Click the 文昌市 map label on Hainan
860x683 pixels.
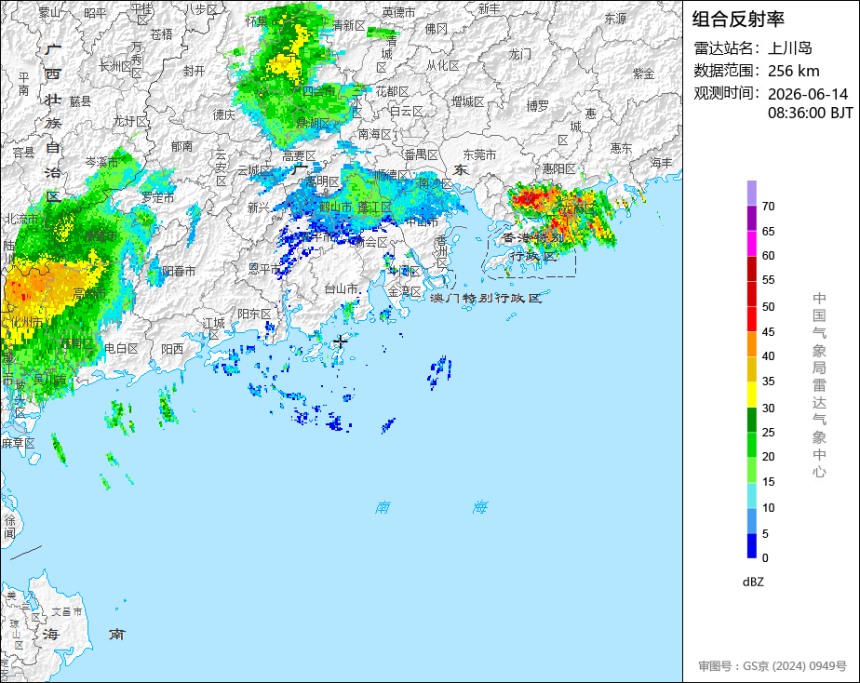coord(66,611)
